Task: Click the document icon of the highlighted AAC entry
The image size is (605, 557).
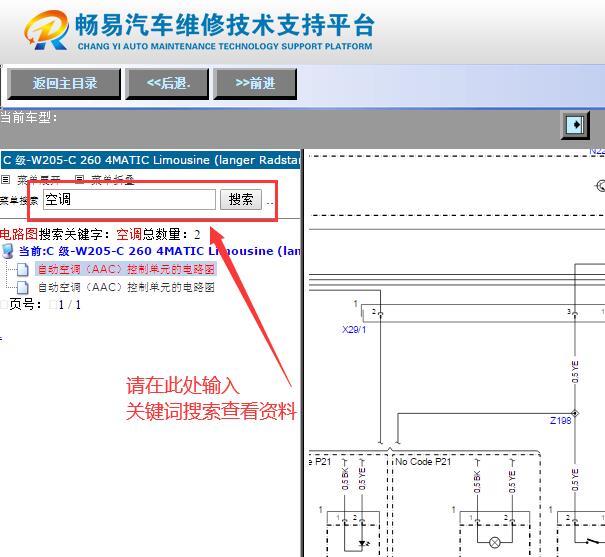Action: coord(23,270)
